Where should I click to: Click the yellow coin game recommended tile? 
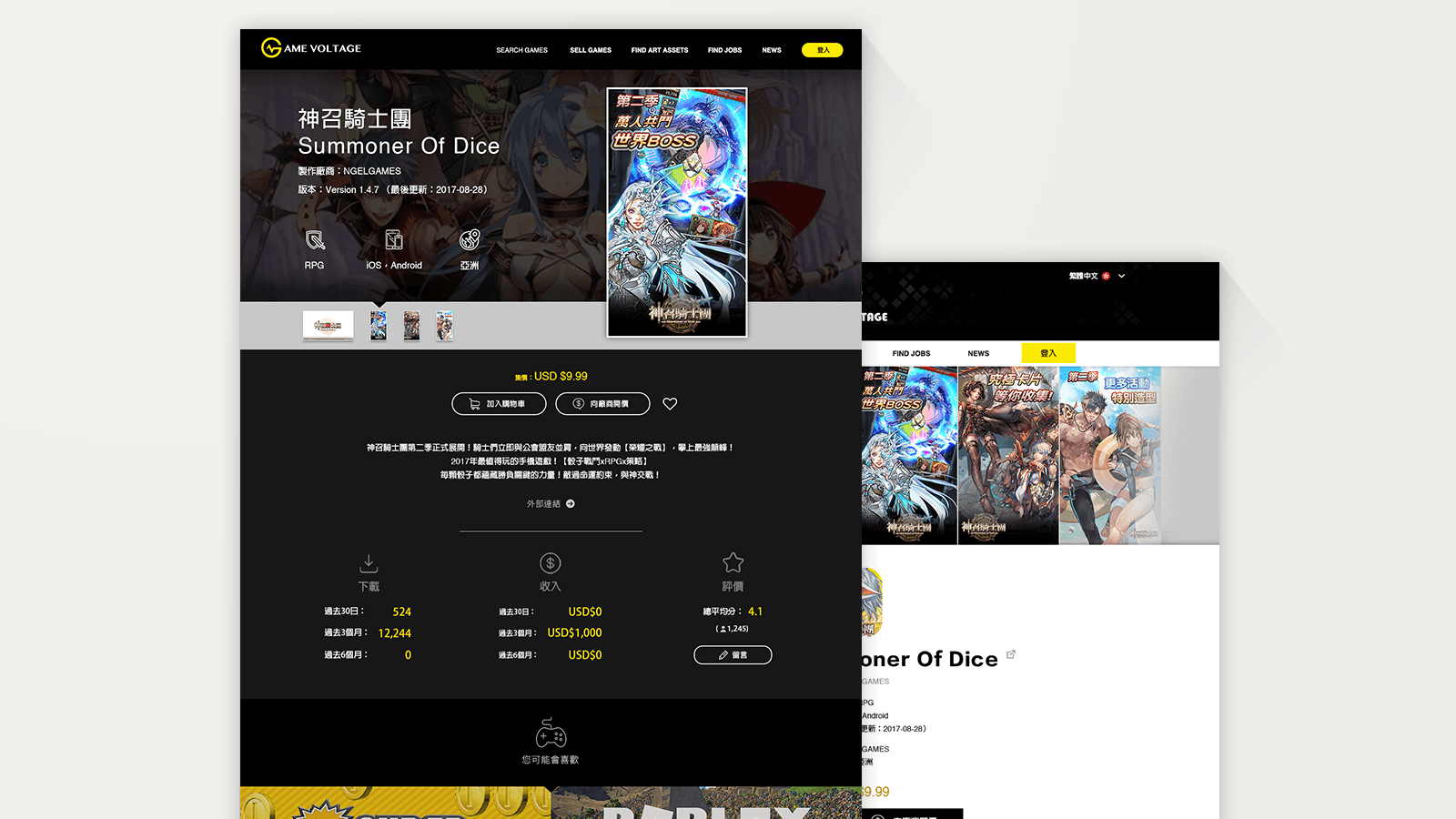point(395,803)
